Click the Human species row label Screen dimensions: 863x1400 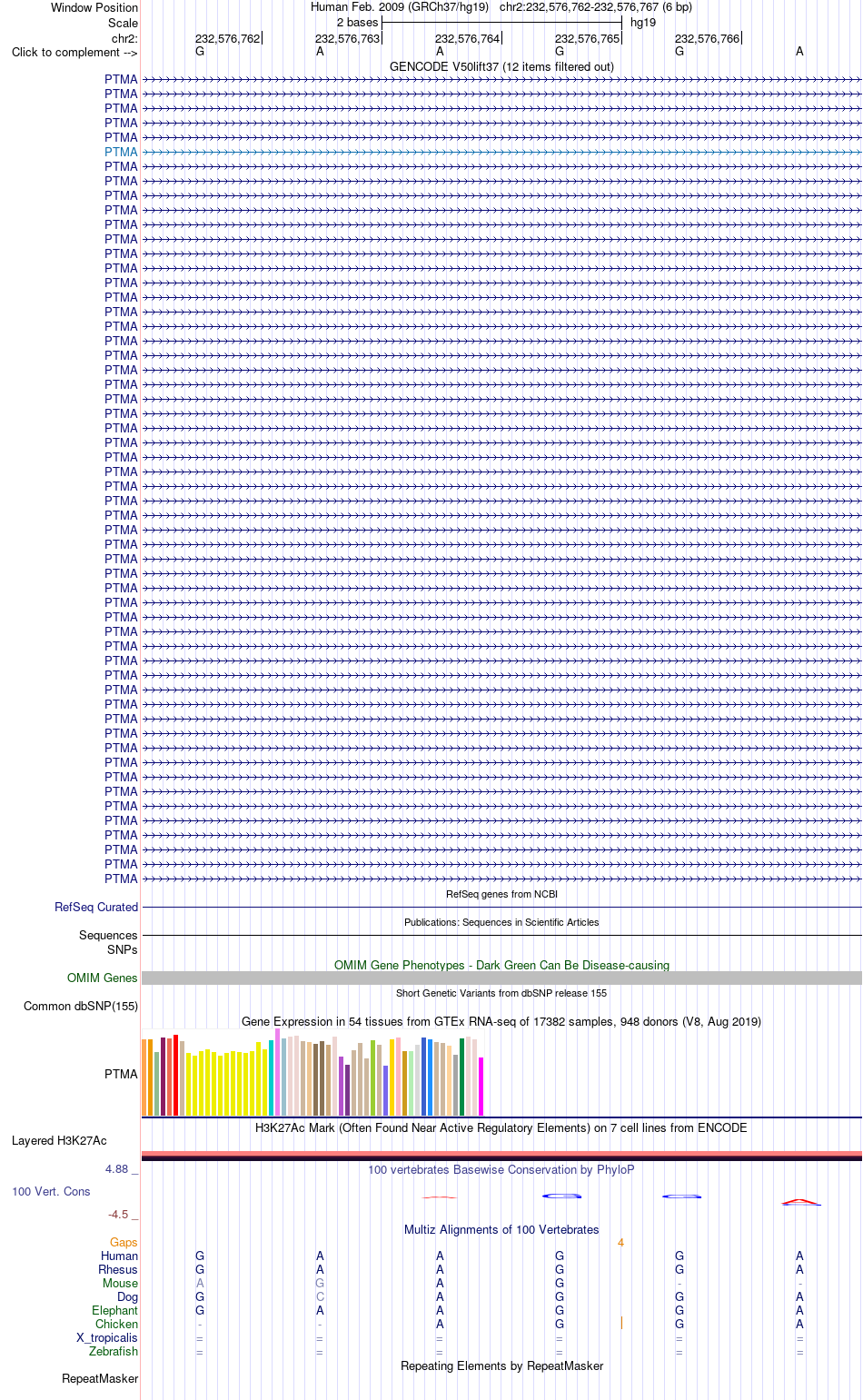point(119,1256)
